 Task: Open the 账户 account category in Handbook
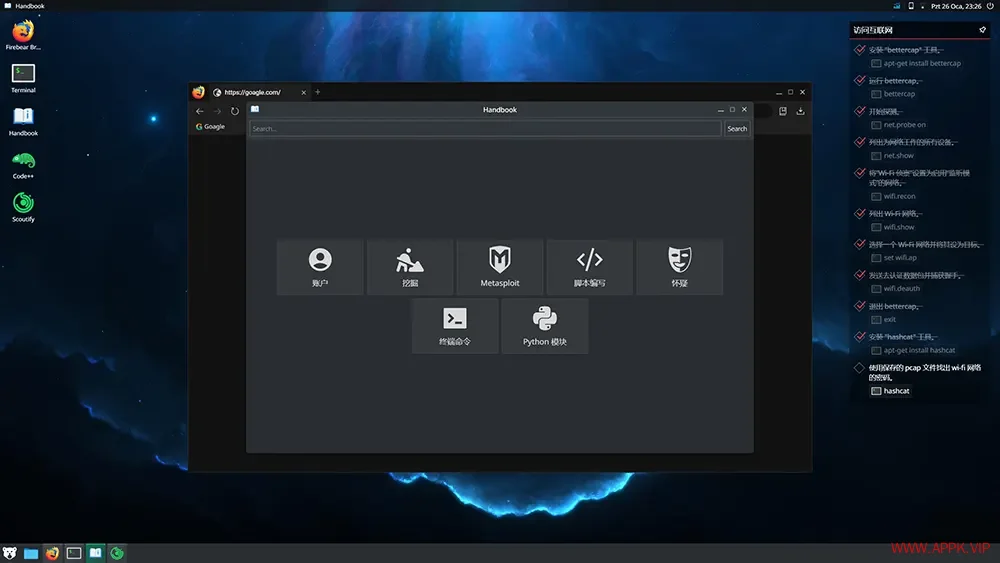click(x=320, y=267)
